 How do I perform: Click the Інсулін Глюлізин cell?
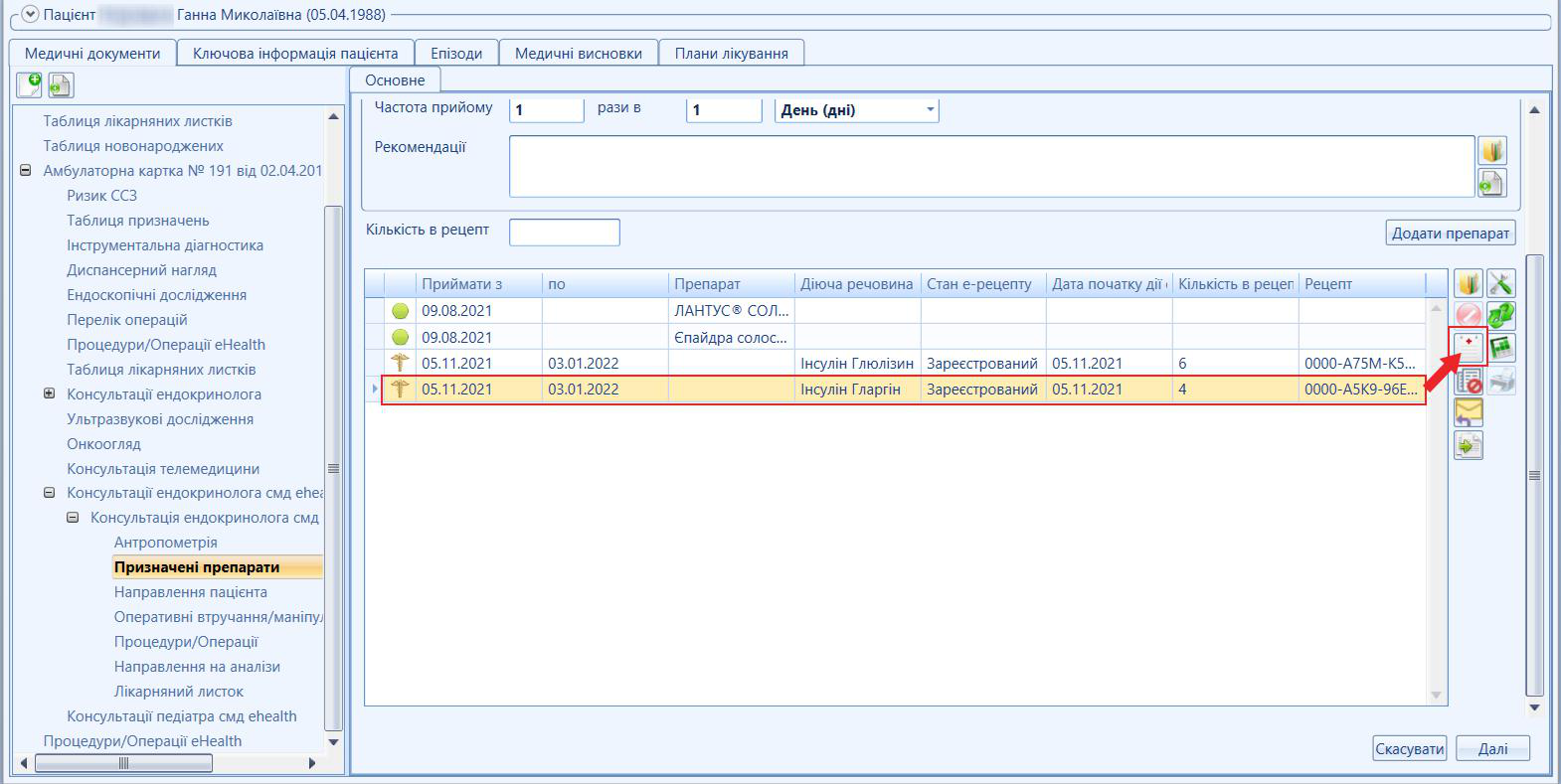pos(857,363)
